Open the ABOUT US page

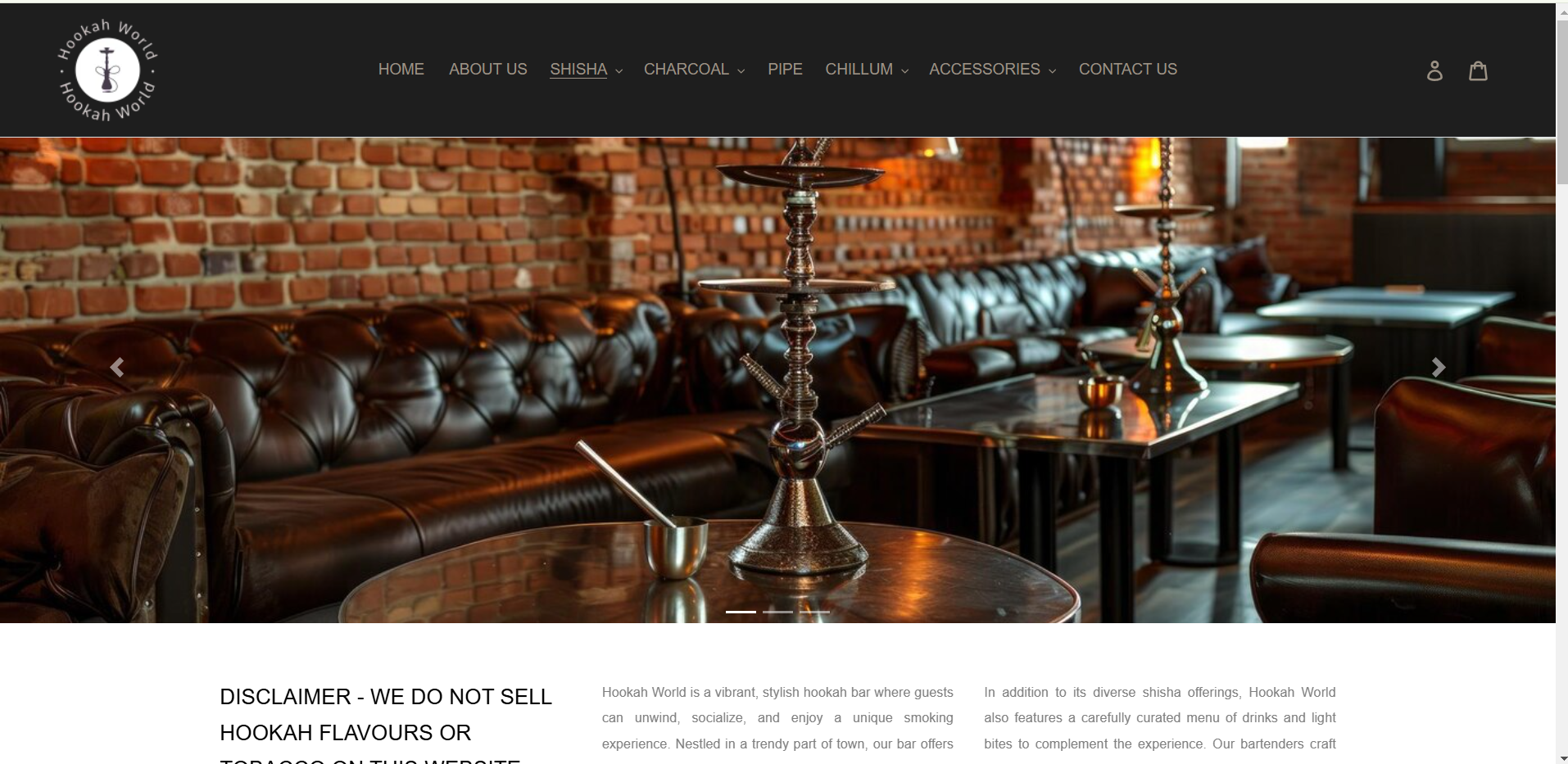pos(488,70)
